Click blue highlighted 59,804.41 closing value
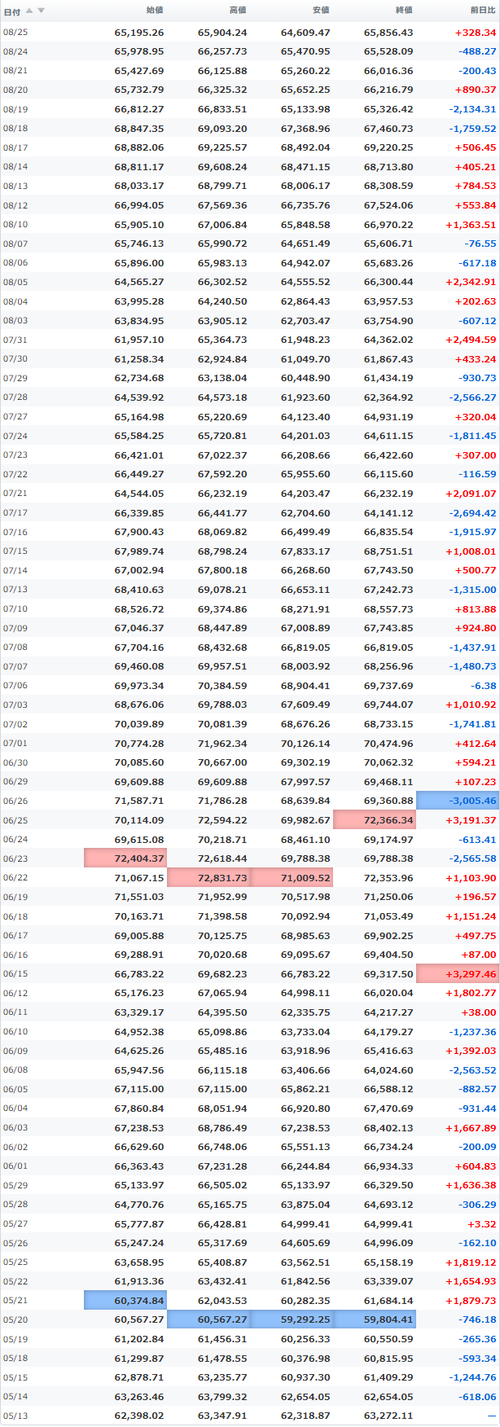500x1427 pixels. (x=374, y=1318)
